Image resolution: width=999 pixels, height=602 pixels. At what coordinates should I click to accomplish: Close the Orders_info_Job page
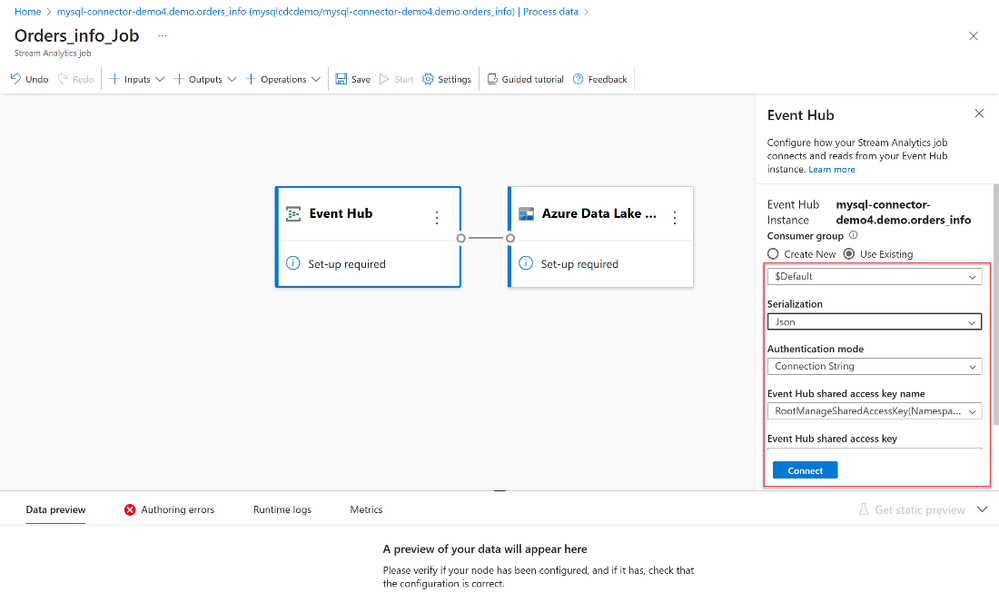(x=973, y=36)
